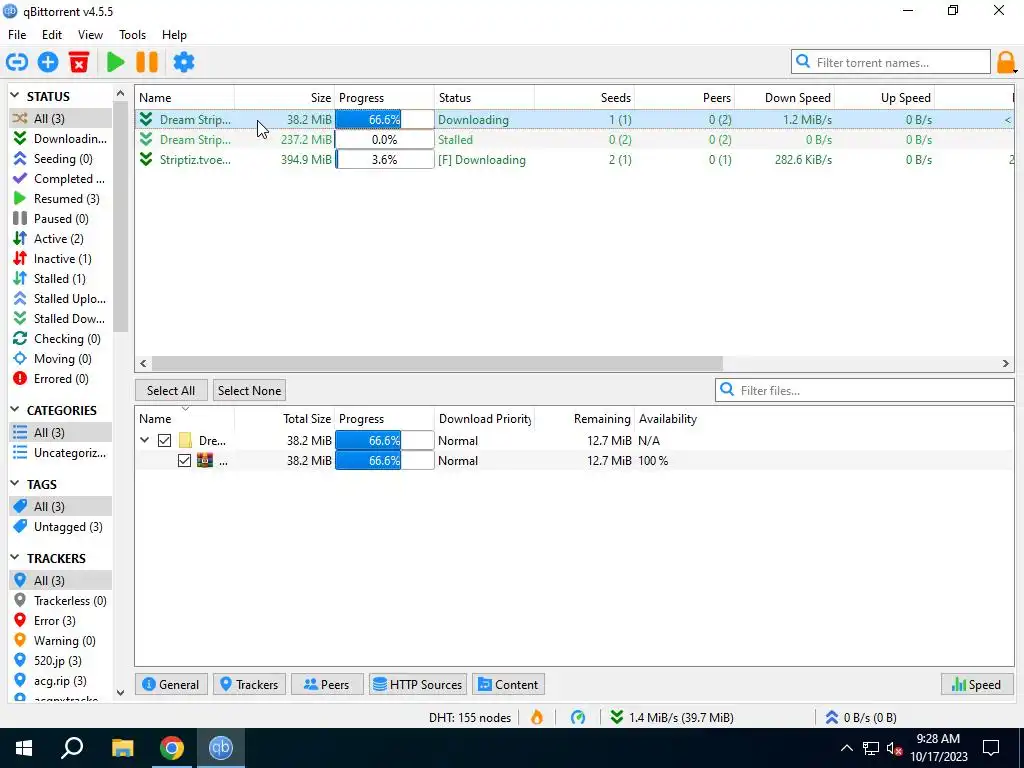
Task: Filter by Resumed (3) status
Action: point(60,199)
